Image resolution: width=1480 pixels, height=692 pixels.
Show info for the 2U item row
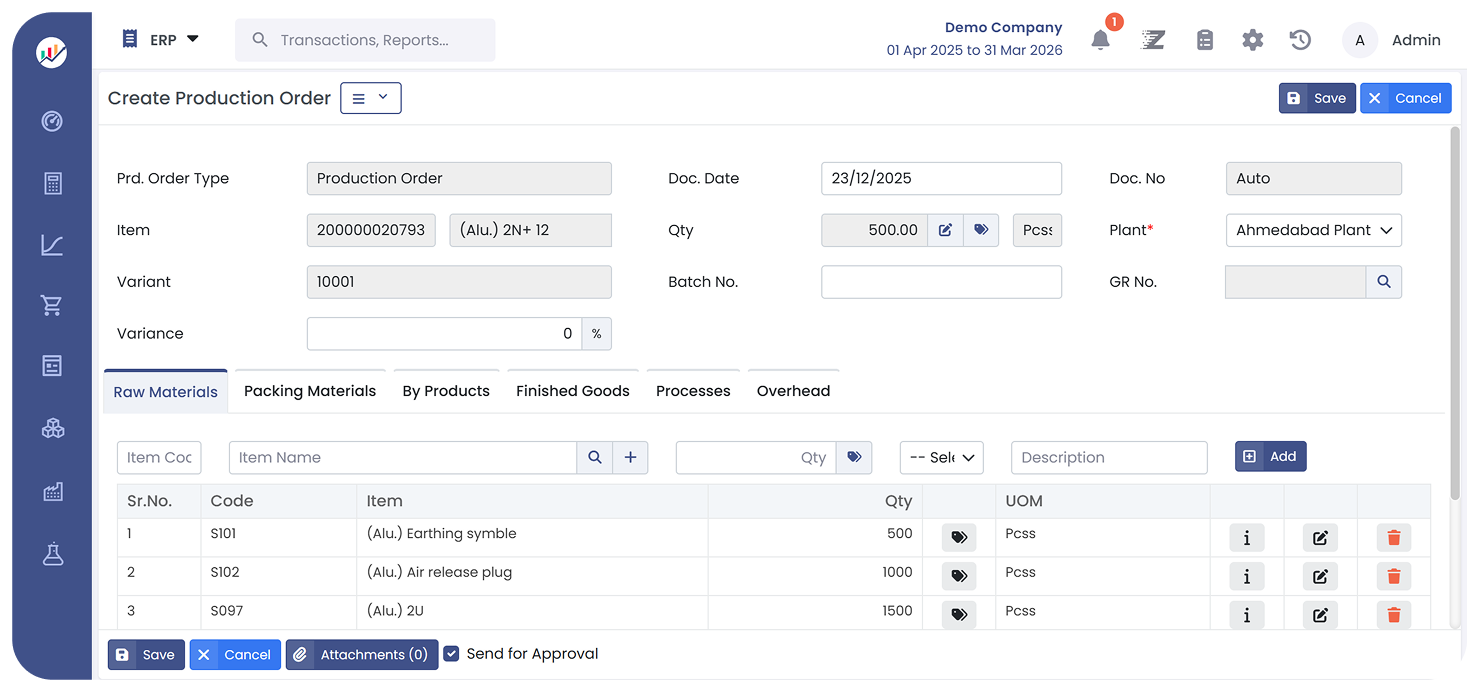1246,616
